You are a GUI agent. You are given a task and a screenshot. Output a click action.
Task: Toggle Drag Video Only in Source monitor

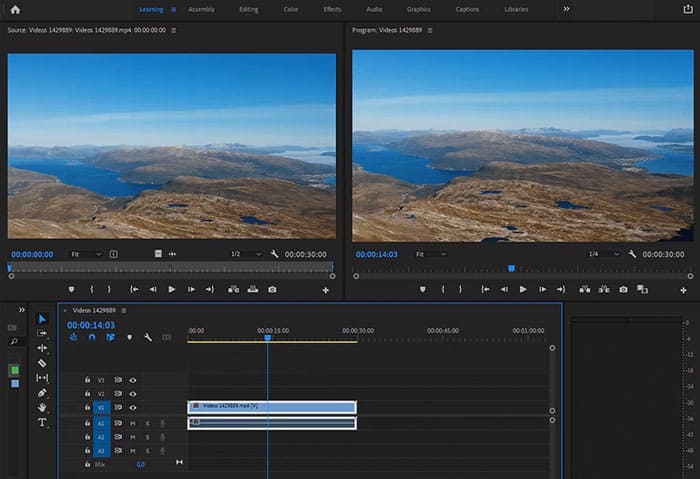pyautogui.click(x=158, y=254)
